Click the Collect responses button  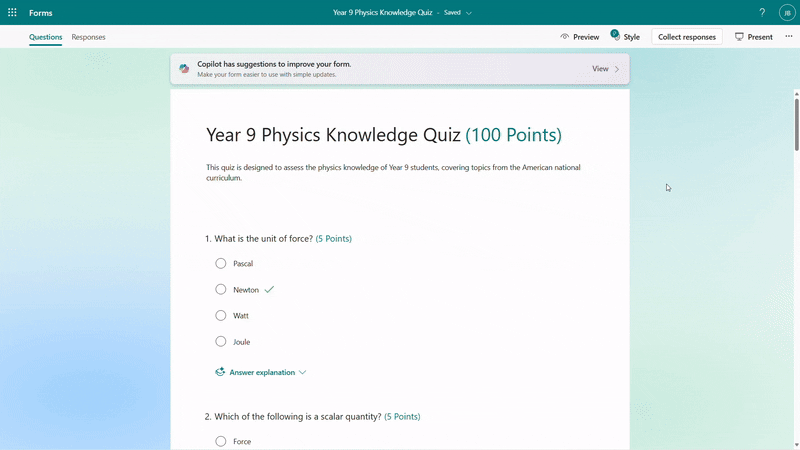pyautogui.click(x=687, y=37)
